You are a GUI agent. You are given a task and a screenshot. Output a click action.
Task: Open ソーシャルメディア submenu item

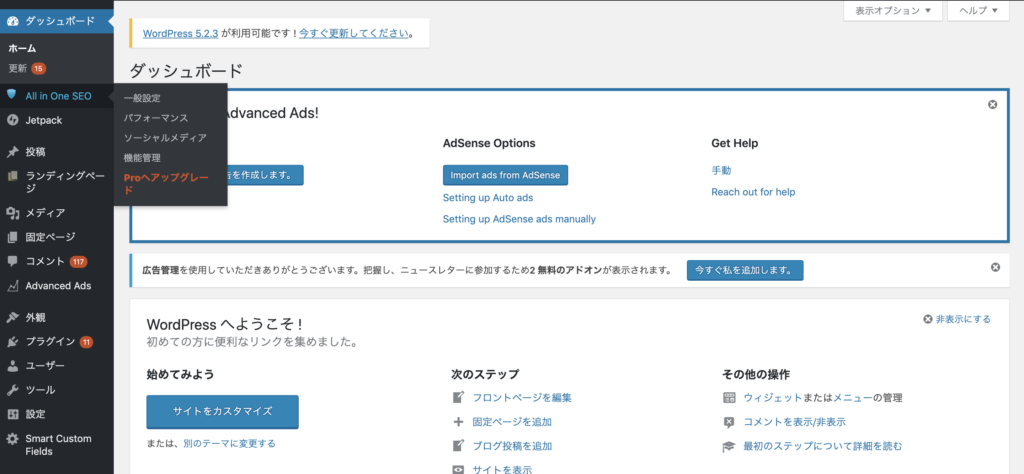tap(165, 138)
